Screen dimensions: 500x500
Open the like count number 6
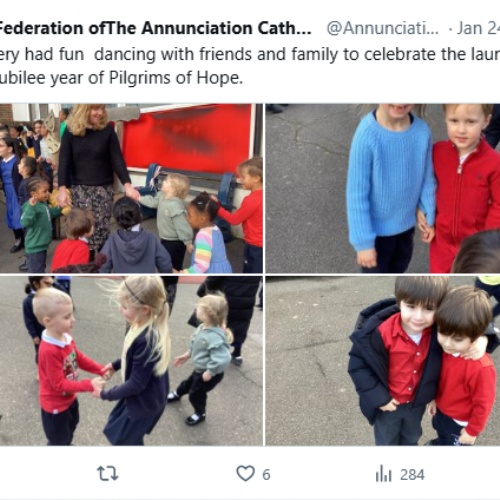[266, 475]
